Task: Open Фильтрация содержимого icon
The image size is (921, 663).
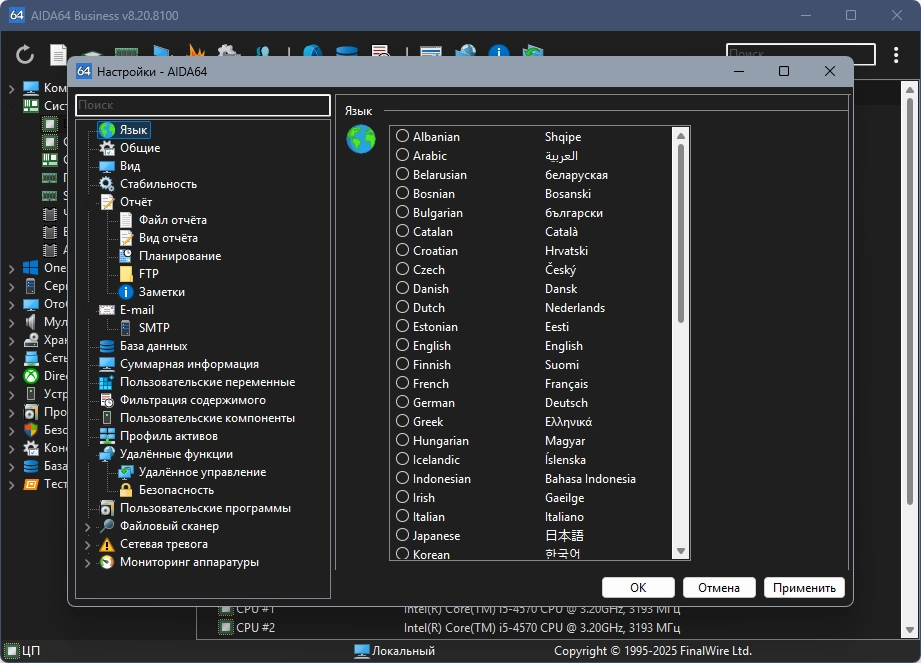Action: pyautogui.click(x=107, y=400)
